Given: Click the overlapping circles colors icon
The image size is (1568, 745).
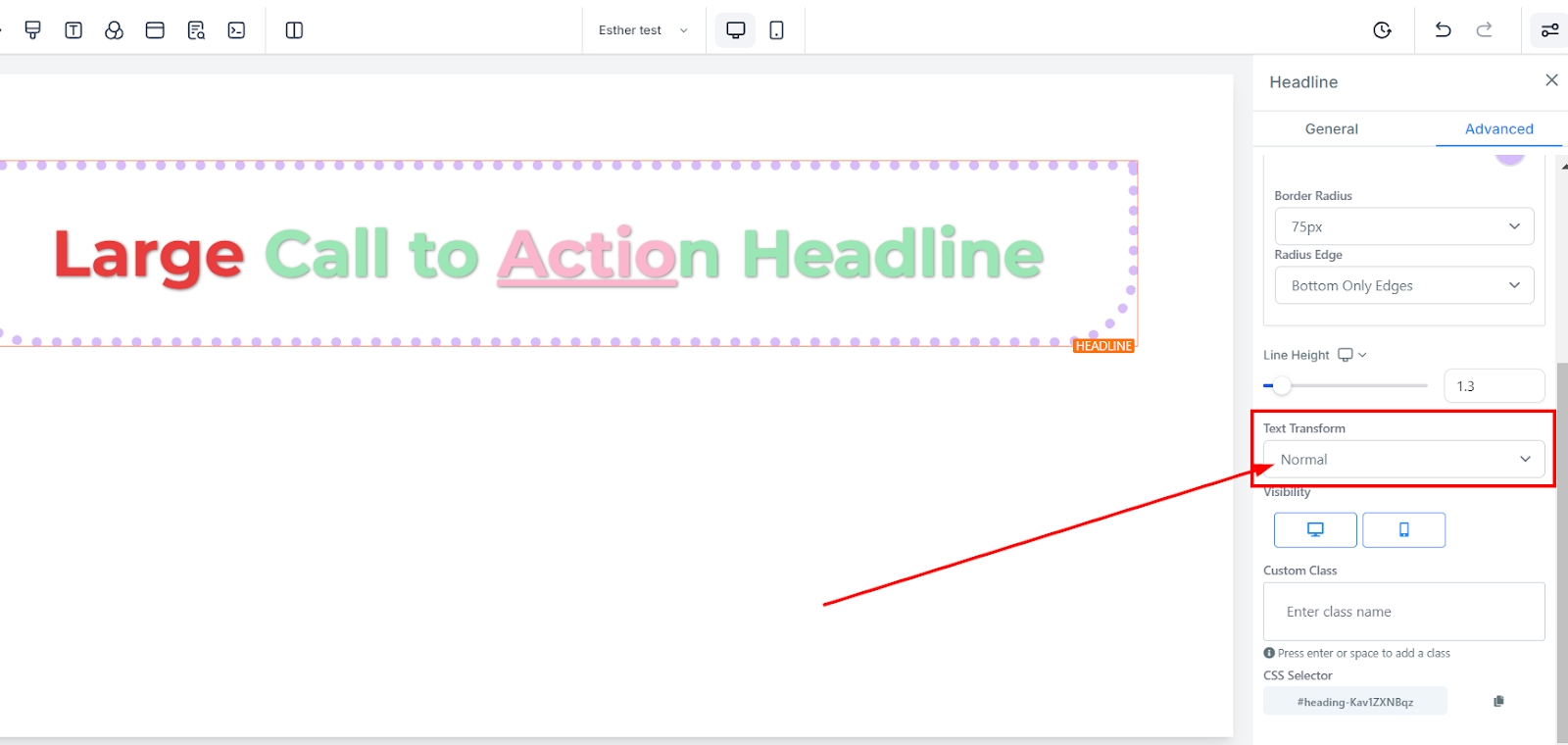Looking at the screenshot, I should coord(114,30).
